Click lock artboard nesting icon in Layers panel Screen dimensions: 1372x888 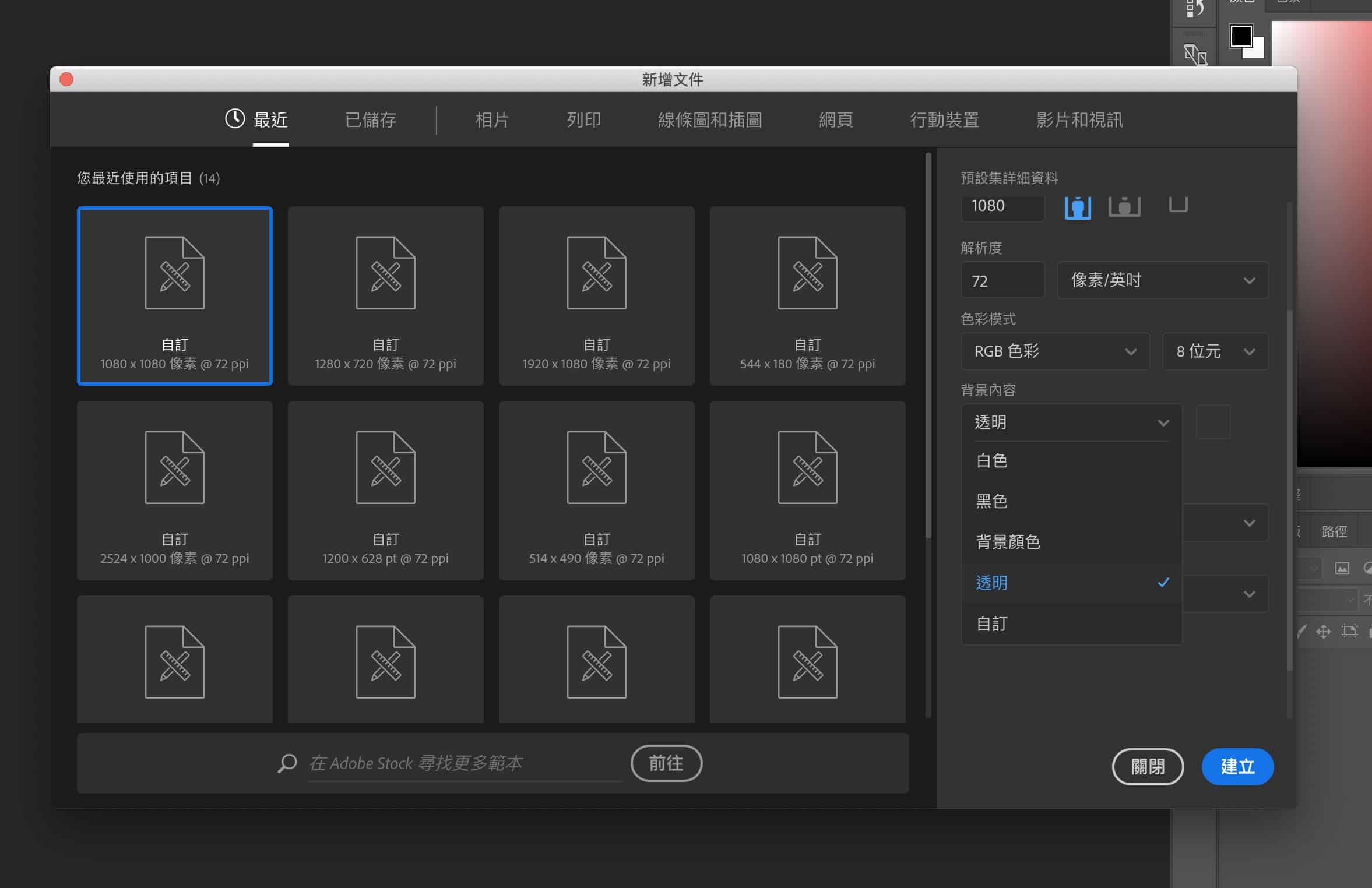tap(1349, 630)
